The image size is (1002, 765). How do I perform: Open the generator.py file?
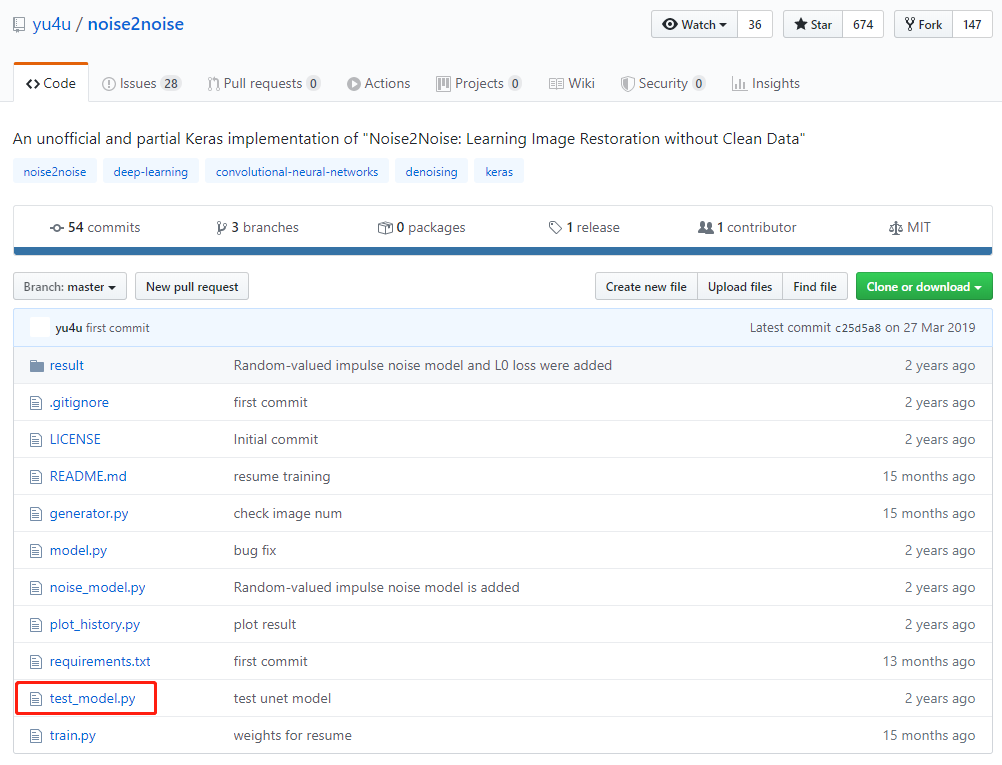(x=89, y=514)
